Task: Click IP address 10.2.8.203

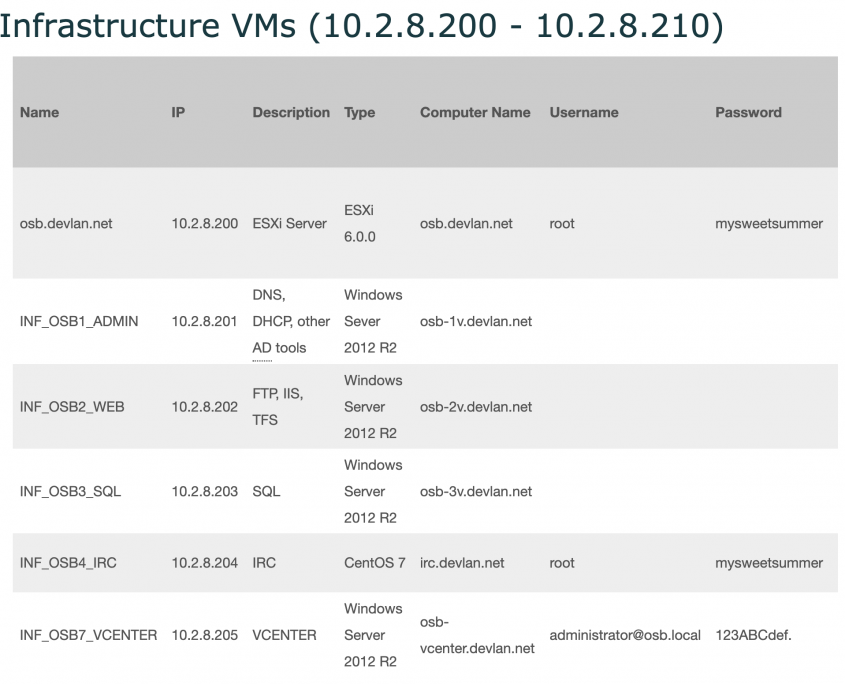Action: [x=205, y=491]
